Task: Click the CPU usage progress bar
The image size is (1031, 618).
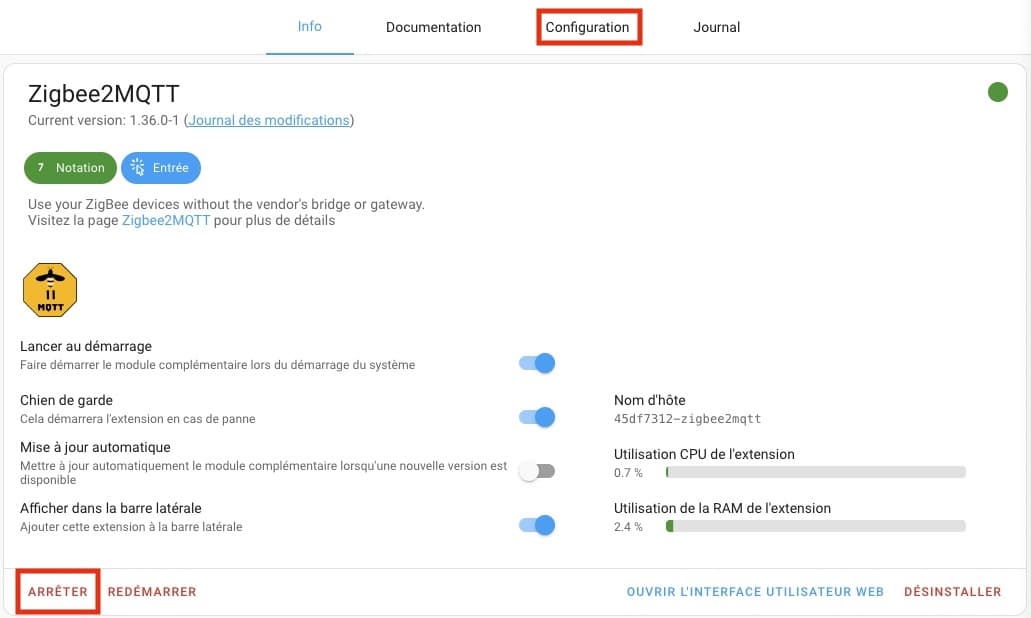Action: click(x=815, y=472)
